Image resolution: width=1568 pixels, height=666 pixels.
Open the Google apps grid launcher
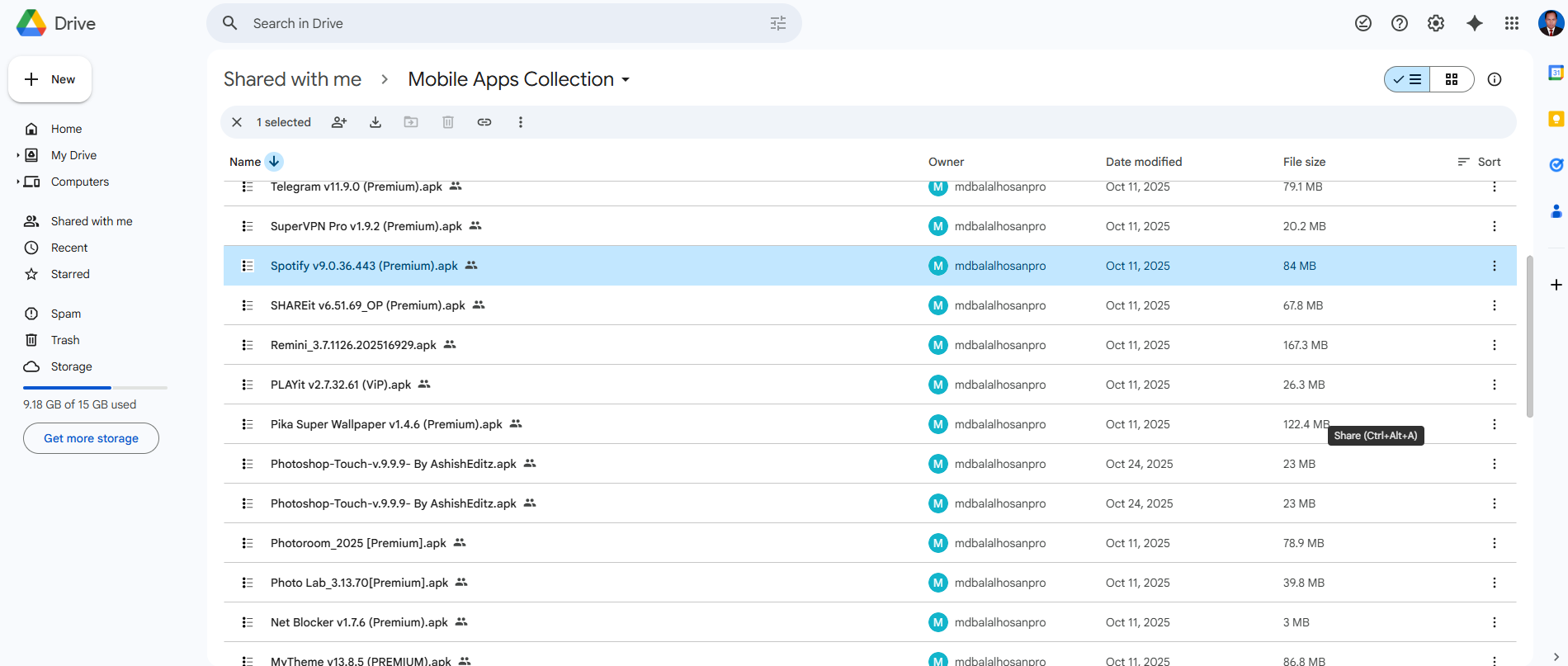(x=1512, y=23)
